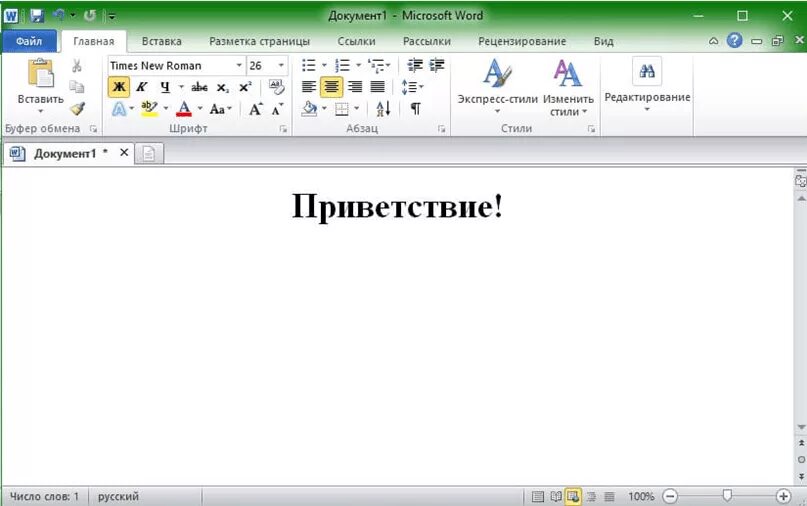This screenshot has width=807, height=506.
Task: Click Zoom In plus button
Action: pyautogui.click(x=783, y=496)
